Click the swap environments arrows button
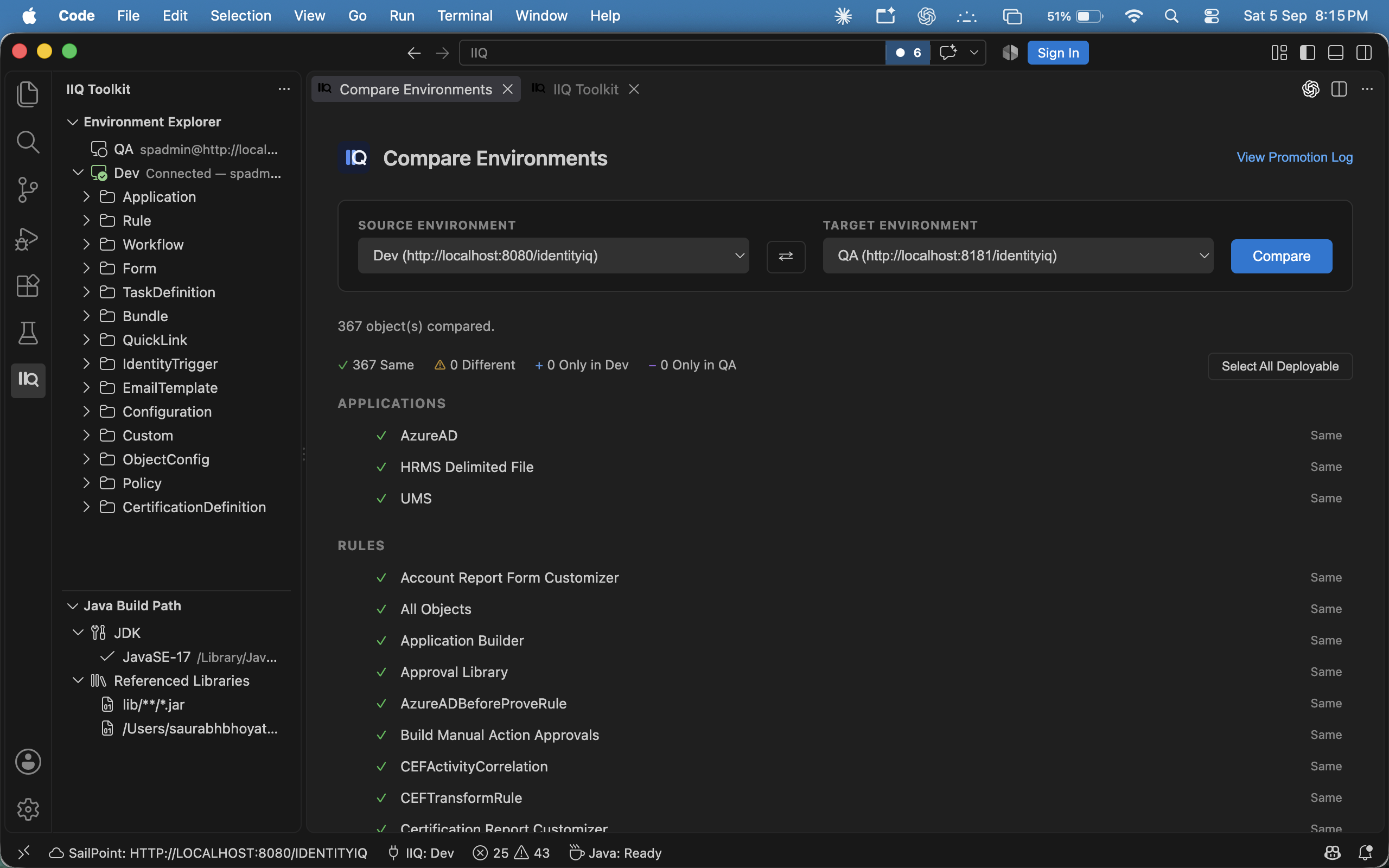Viewport: 1389px width, 868px height. (786, 256)
